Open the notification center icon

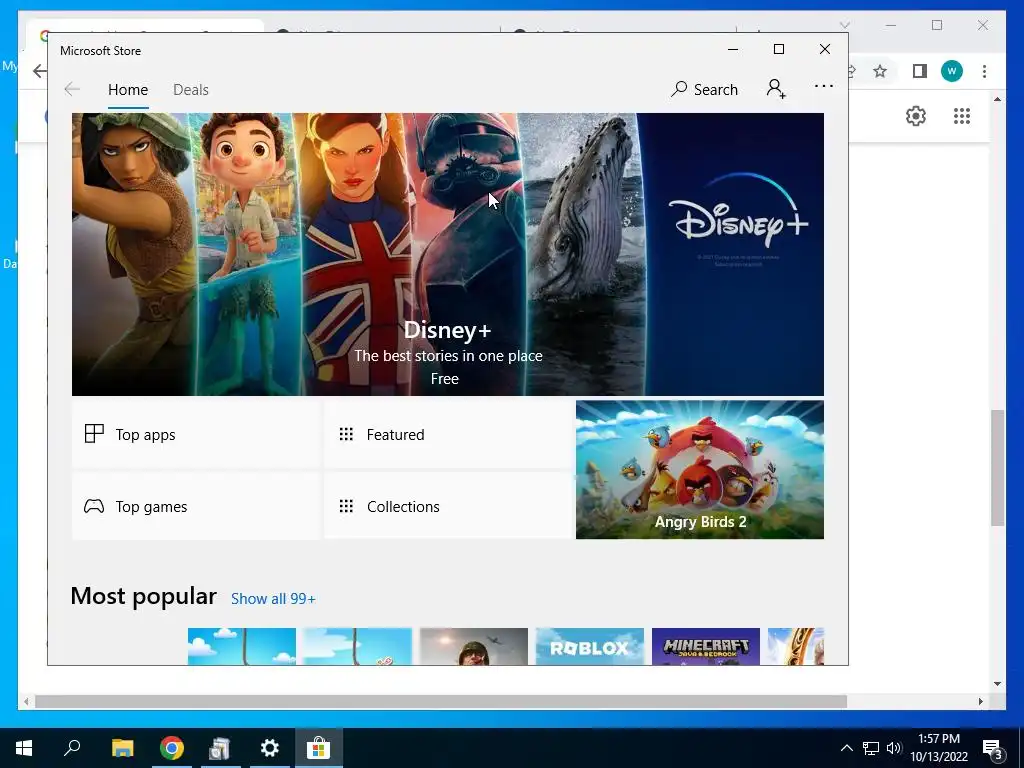coord(993,749)
